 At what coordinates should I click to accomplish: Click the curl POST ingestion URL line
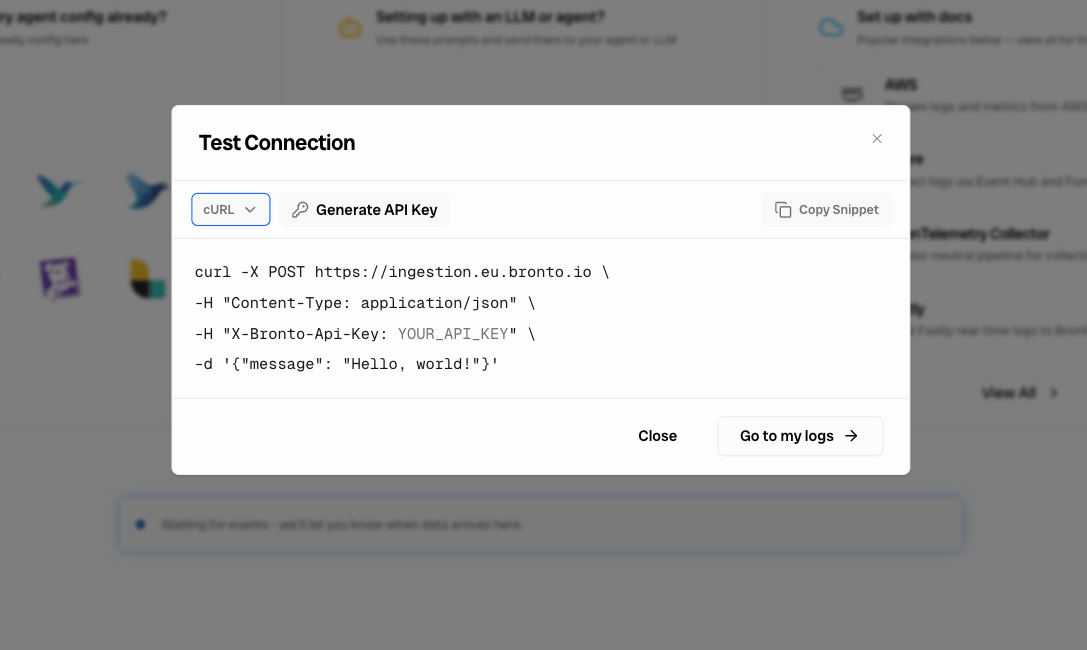click(x=402, y=272)
